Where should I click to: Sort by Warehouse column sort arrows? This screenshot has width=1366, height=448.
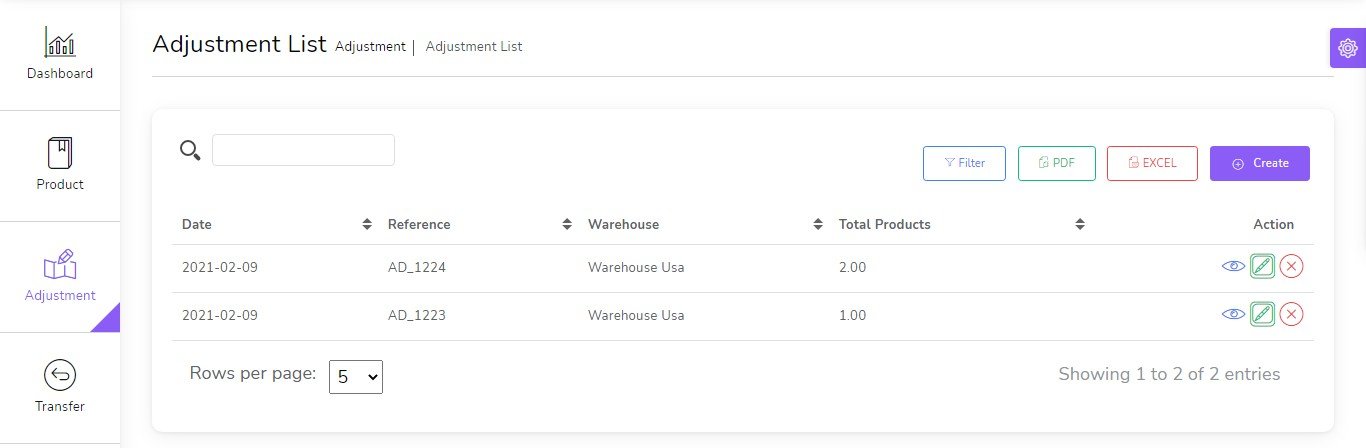tap(818, 224)
